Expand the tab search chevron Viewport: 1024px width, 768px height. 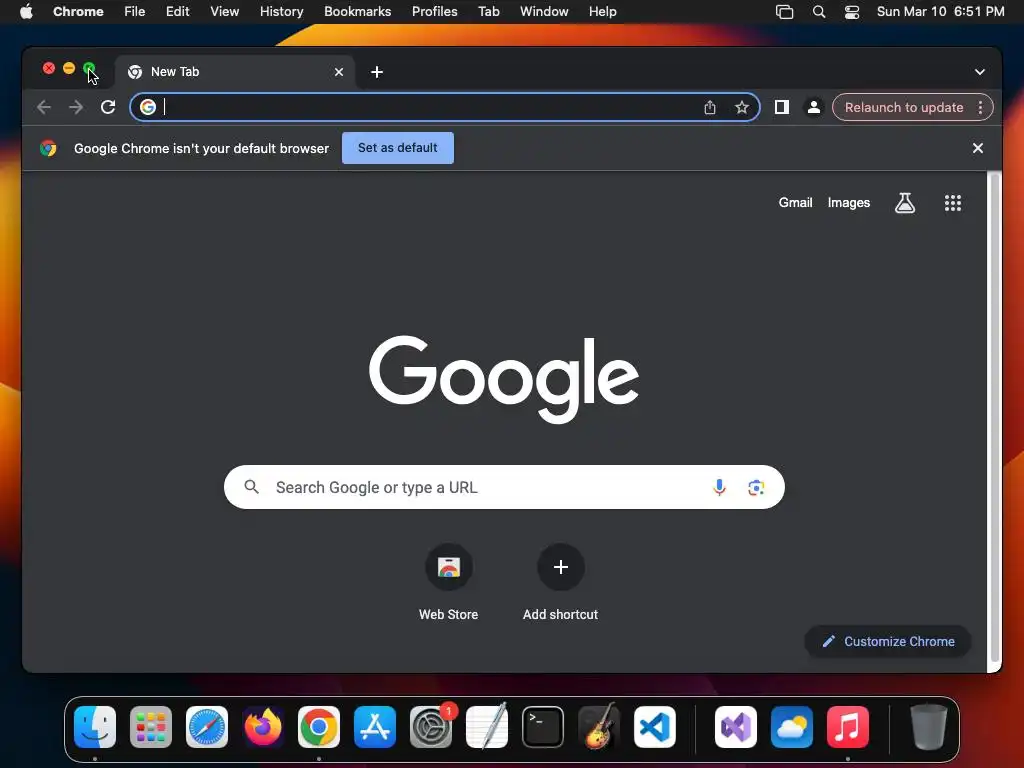pyautogui.click(x=980, y=72)
